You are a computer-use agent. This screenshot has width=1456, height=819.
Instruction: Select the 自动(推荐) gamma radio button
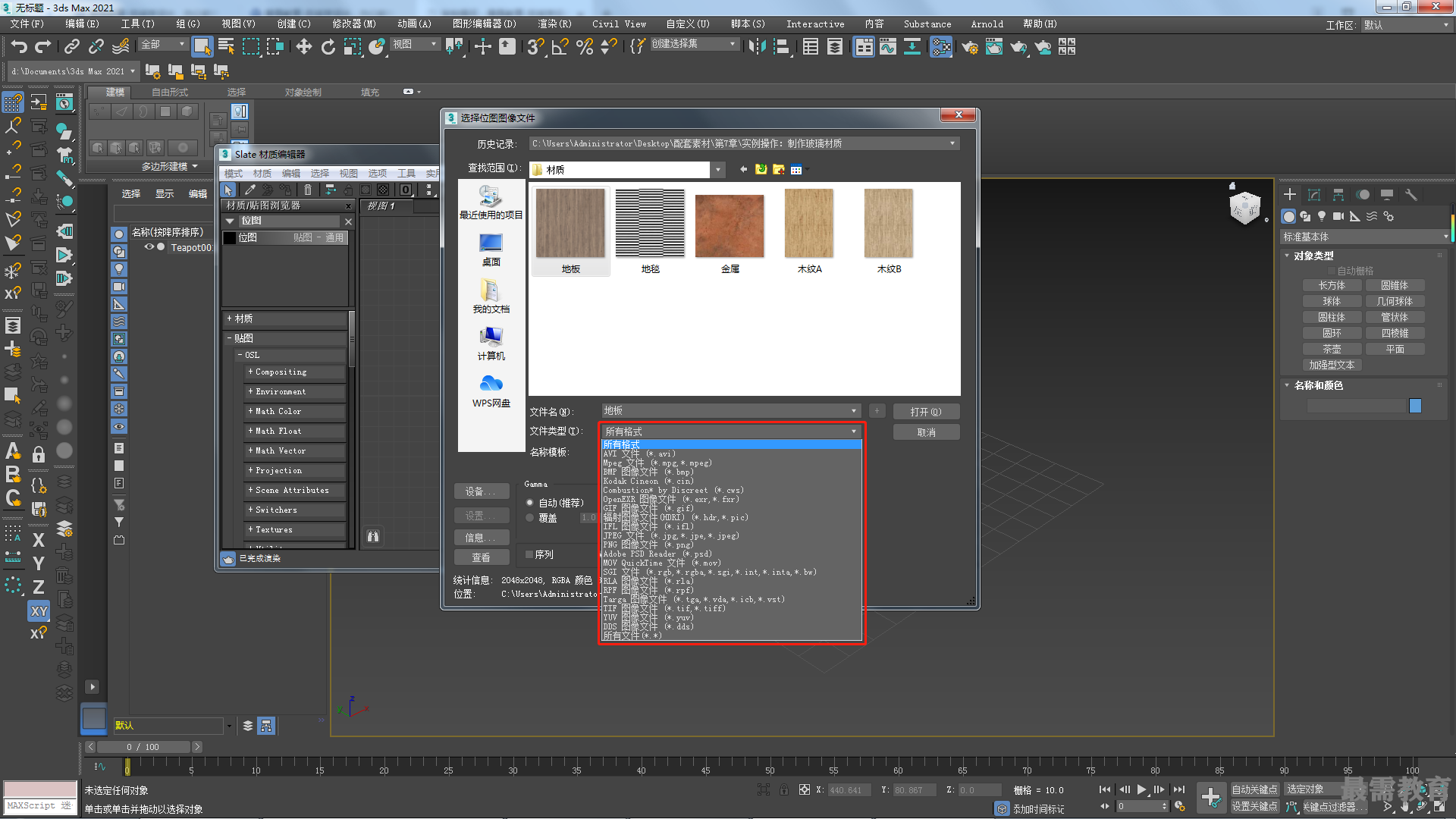point(530,503)
